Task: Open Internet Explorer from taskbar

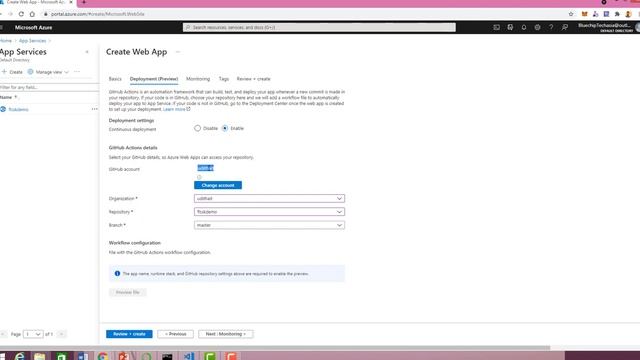Action: (x=19, y=356)
